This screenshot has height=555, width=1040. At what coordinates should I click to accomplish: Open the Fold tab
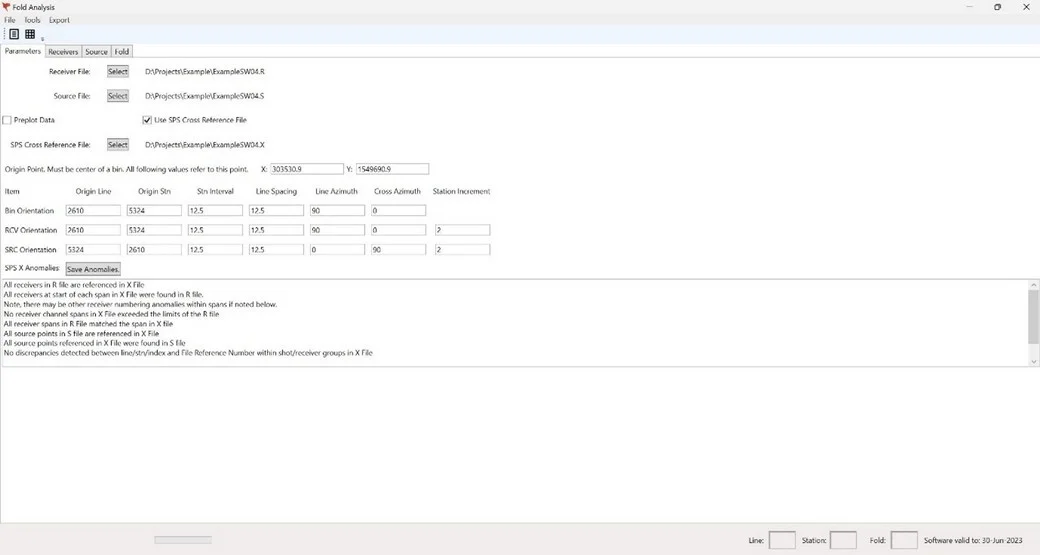(121, 51)
